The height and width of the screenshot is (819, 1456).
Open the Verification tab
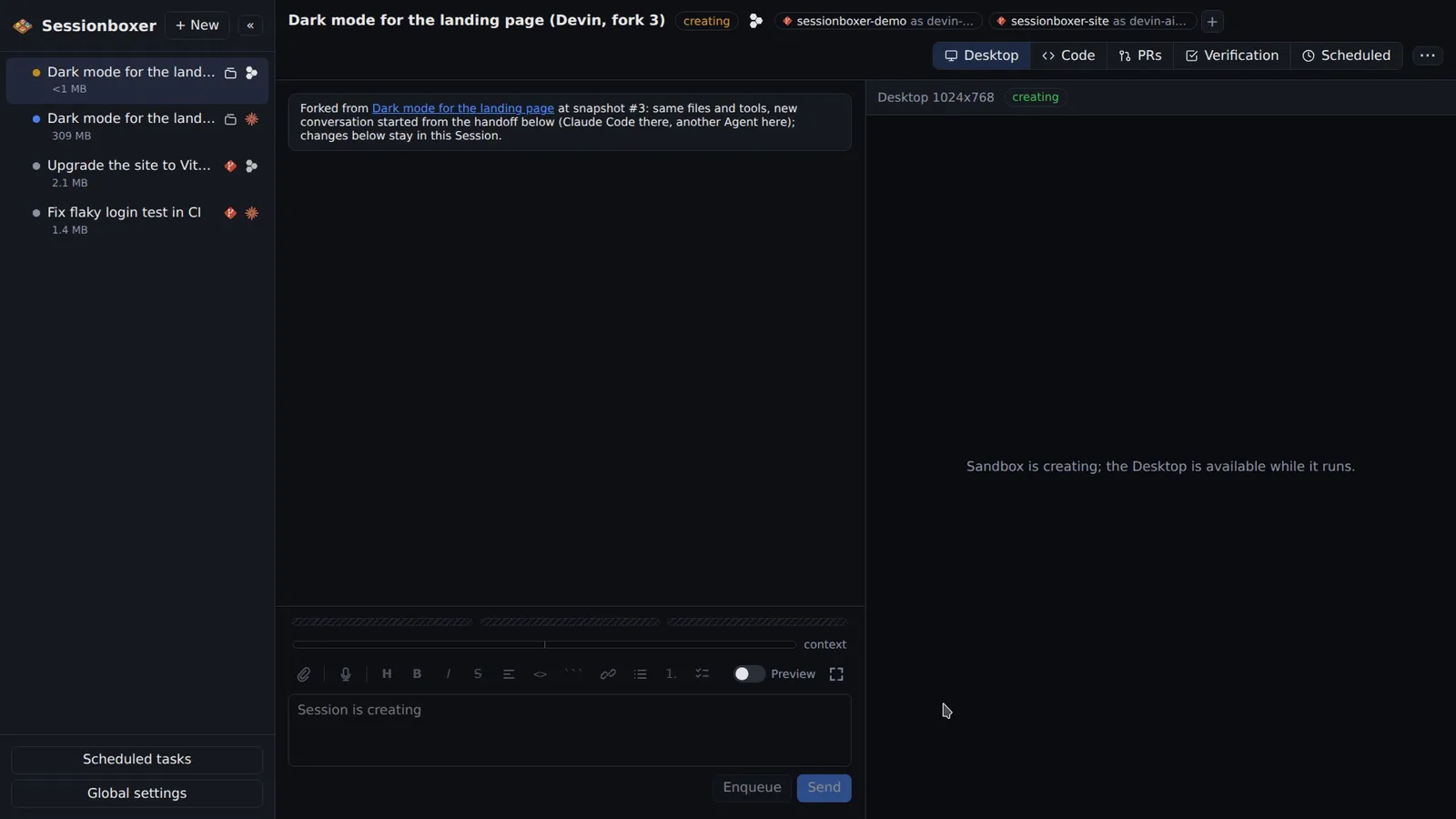pos(1232,56)
